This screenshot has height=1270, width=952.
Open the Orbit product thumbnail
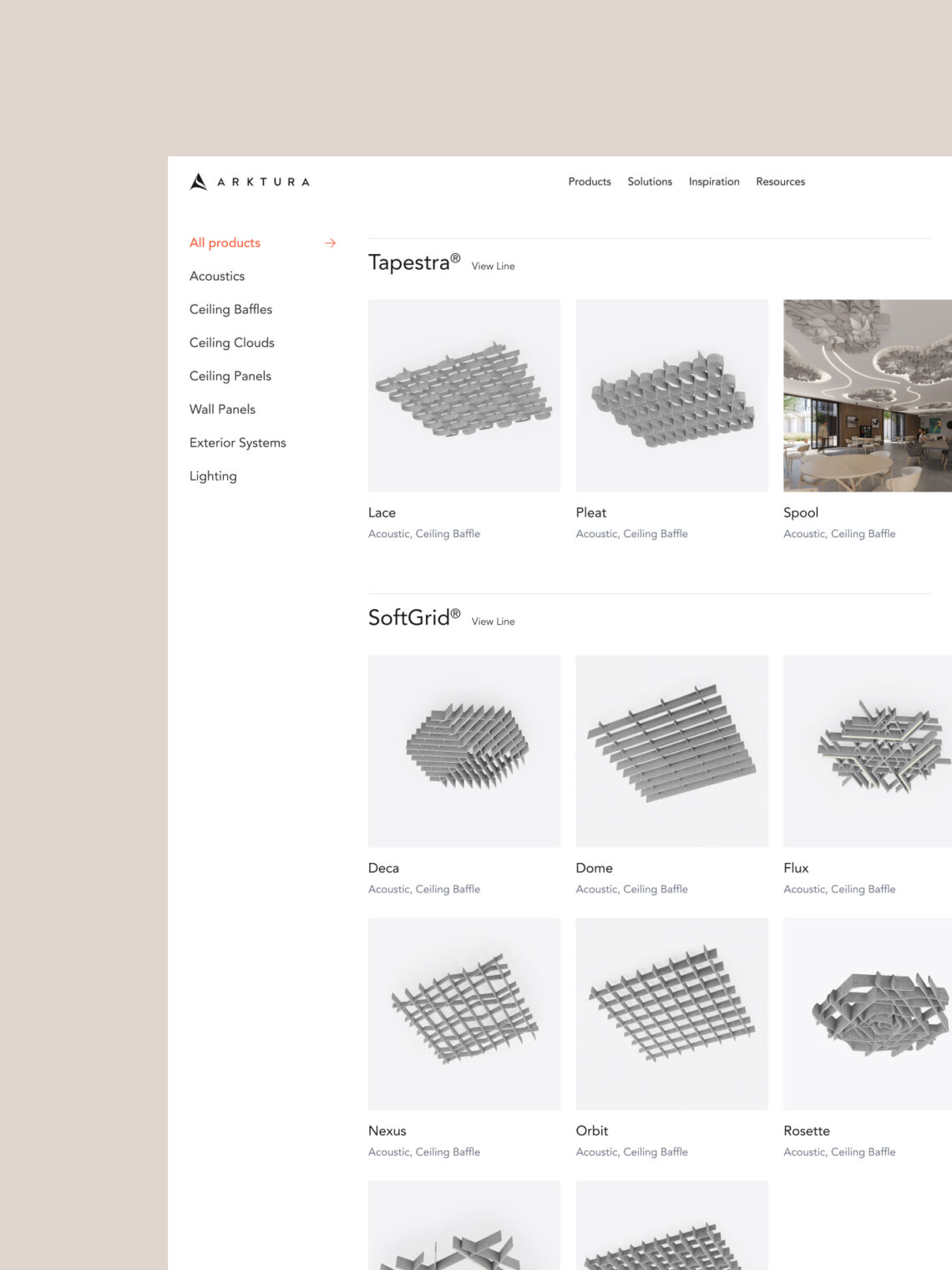coord(671,1014)
